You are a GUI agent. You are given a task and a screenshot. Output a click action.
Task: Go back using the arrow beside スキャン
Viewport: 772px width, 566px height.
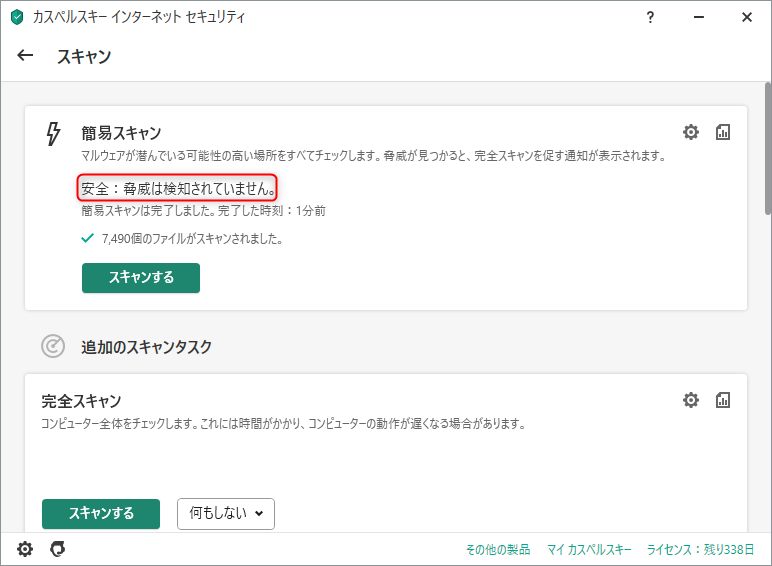click(25, 56)
